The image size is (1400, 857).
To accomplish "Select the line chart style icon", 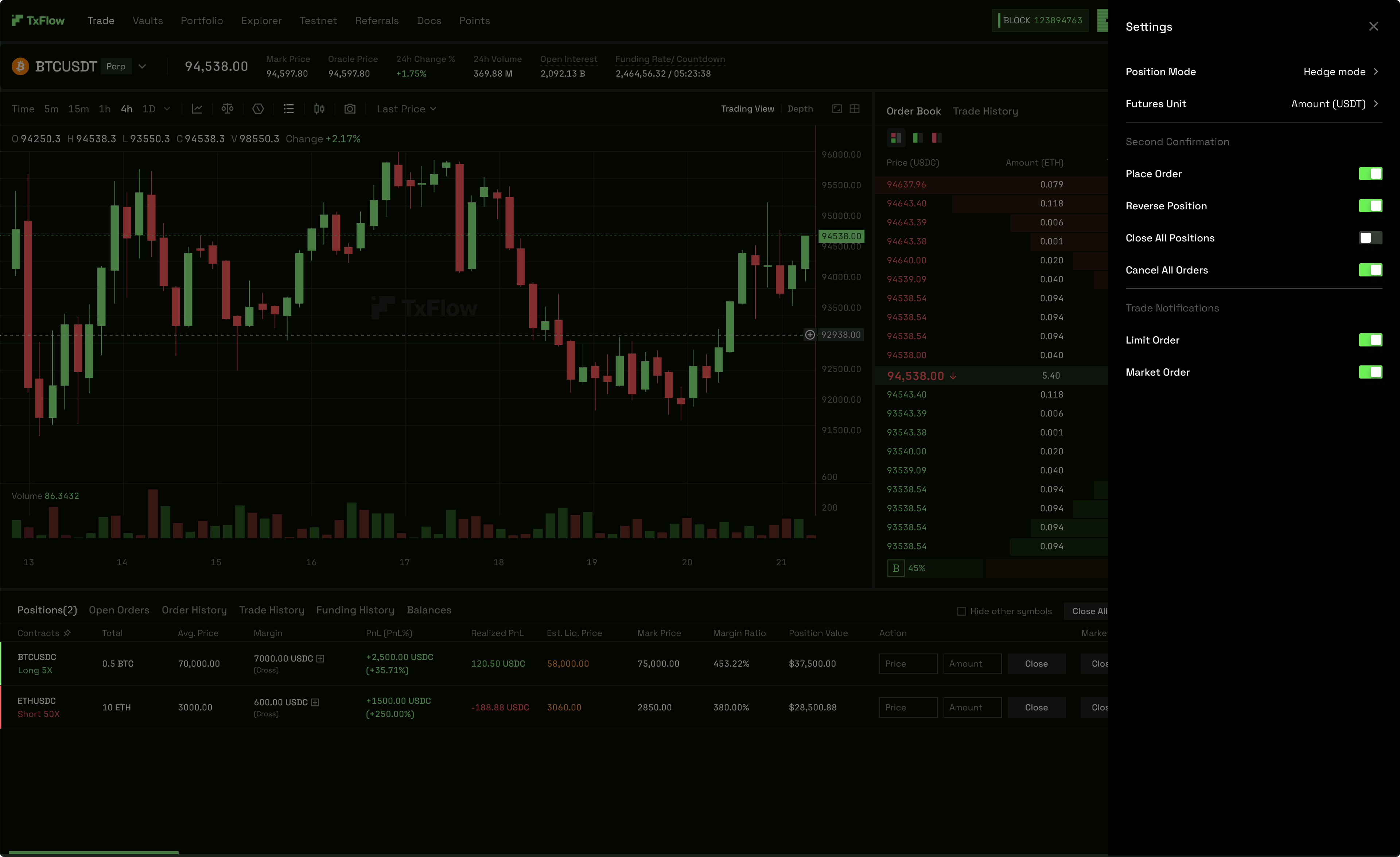I will 197,109.
